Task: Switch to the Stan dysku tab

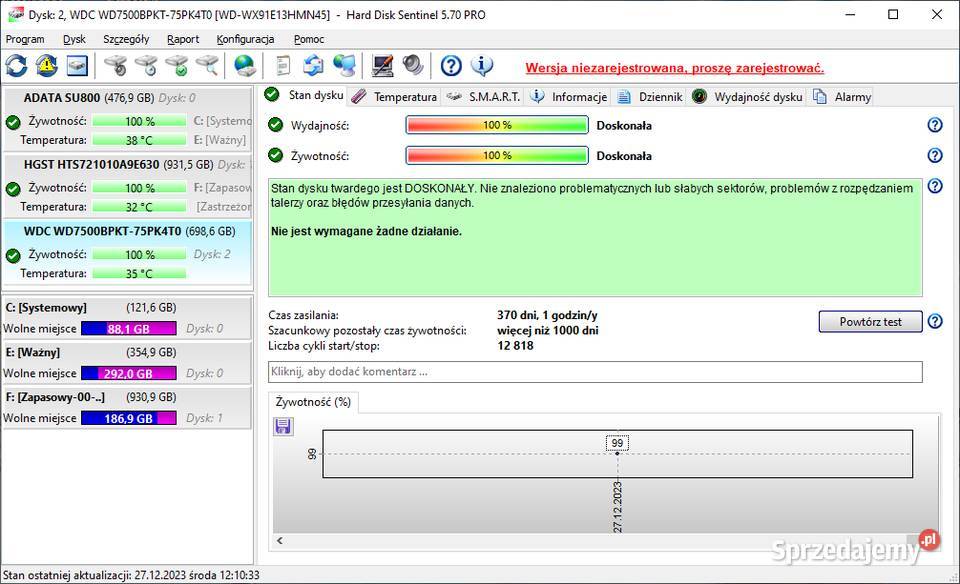Action: point(304,95)
